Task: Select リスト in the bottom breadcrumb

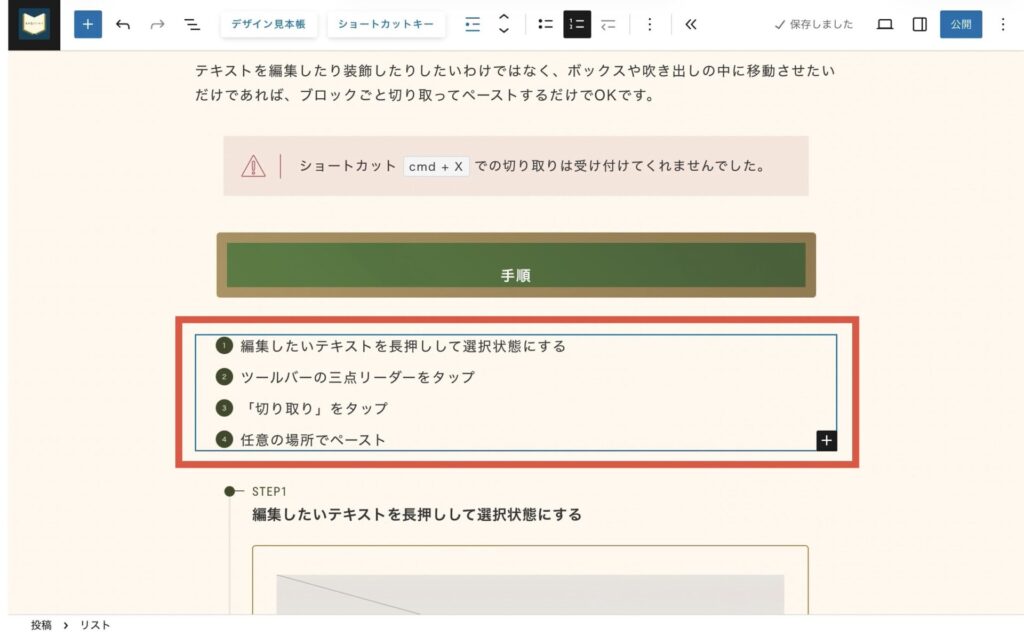Action: pyautogui.click(x=95, y=625)
